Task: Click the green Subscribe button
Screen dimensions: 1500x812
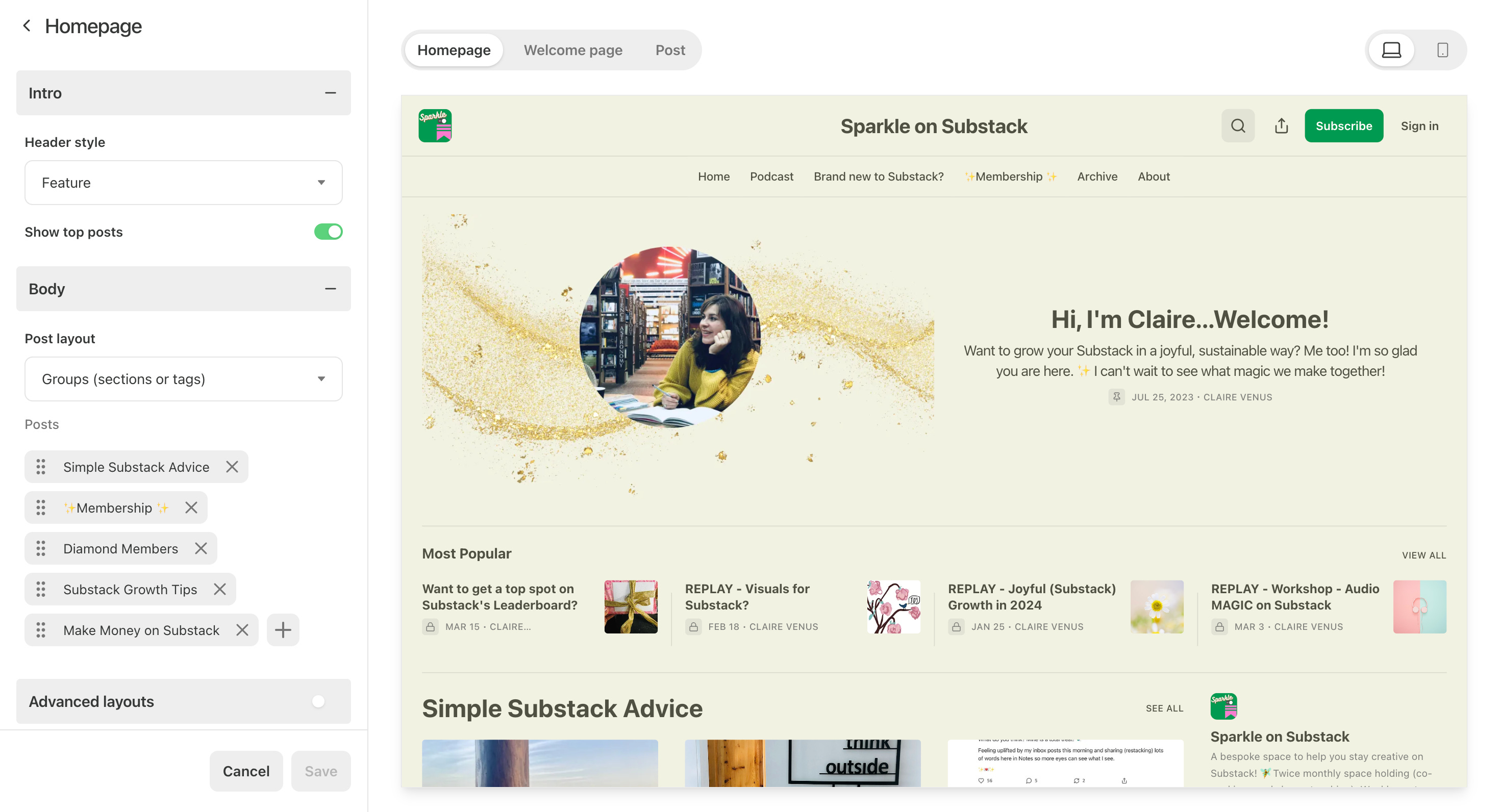Action: [1343, 126]
